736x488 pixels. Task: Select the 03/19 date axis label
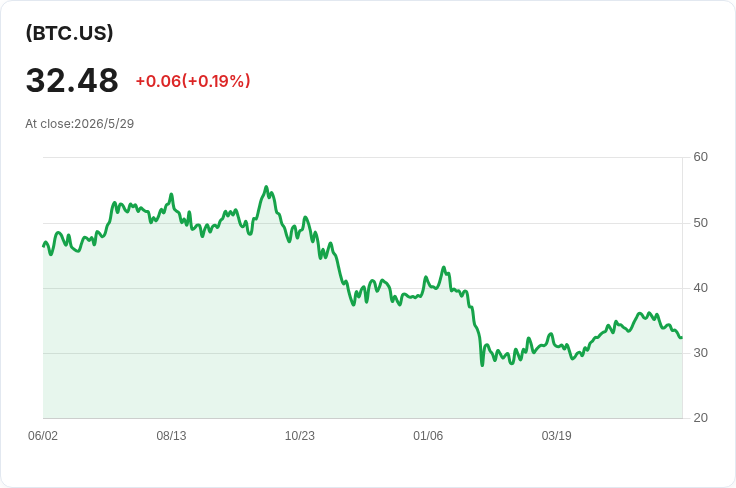coord(556,436)
